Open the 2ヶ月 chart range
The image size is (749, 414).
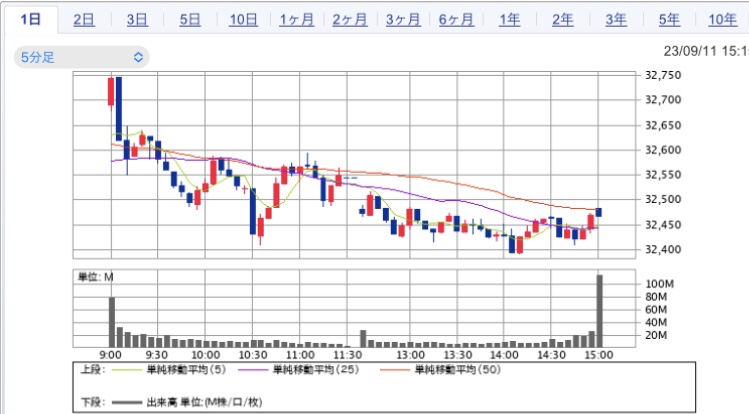(350, 20)
